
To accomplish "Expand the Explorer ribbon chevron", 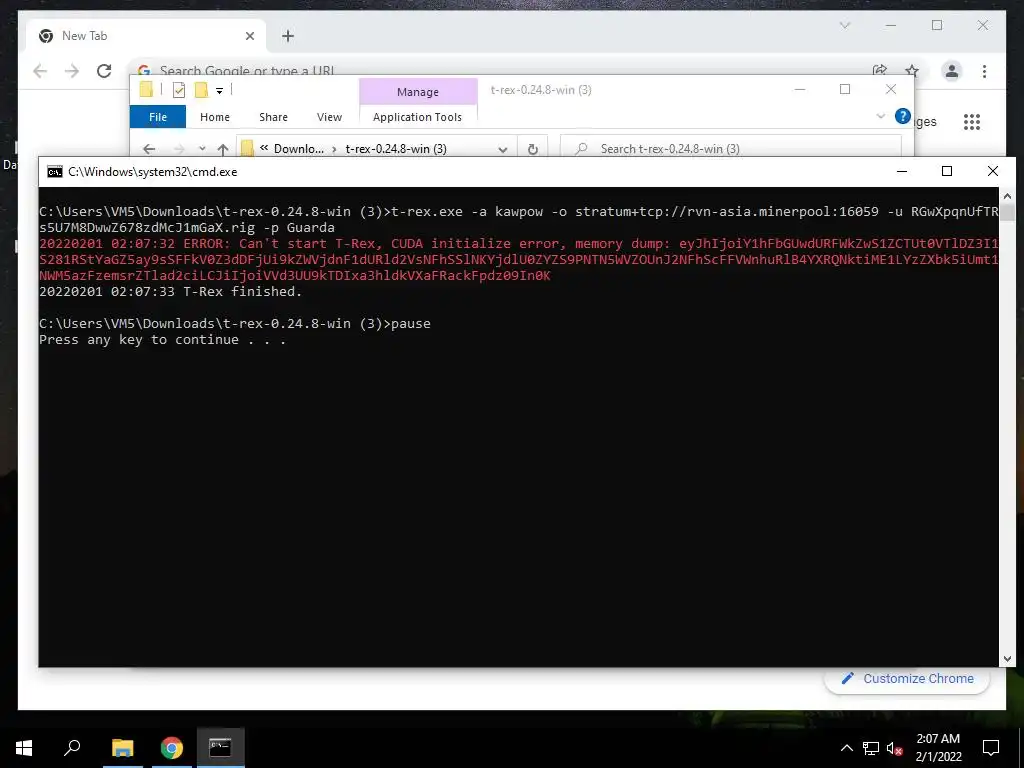I will 880,116.
